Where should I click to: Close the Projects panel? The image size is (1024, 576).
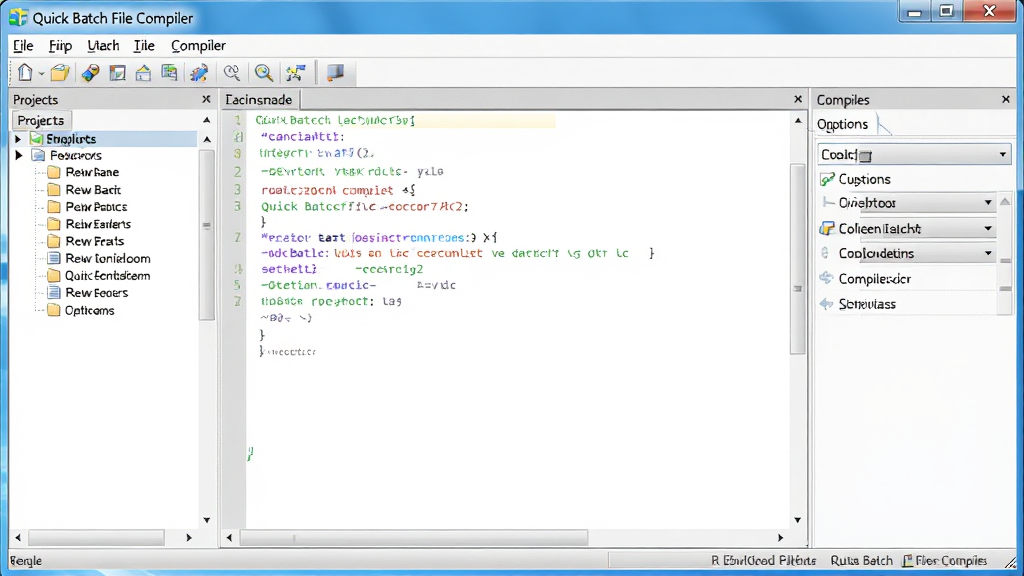click(x=206, y=99)
